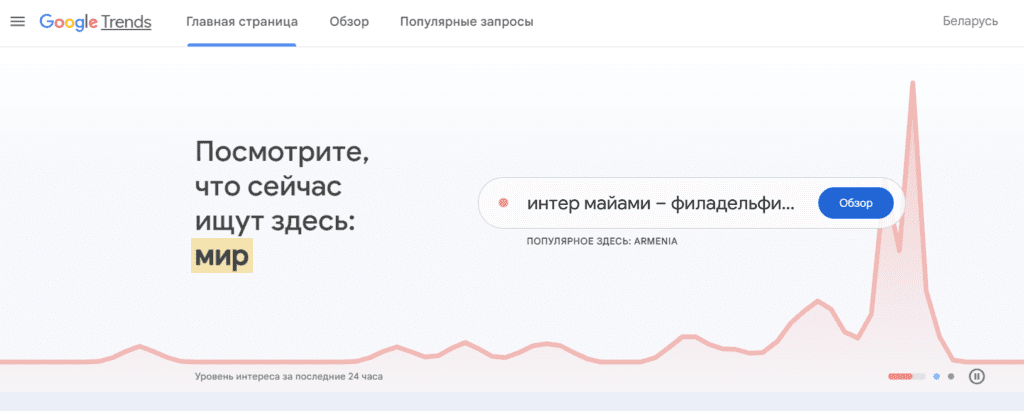Open the Популярные запросы tab
The height and width of the screenshot is (411, 1024).
click(466, 22)
